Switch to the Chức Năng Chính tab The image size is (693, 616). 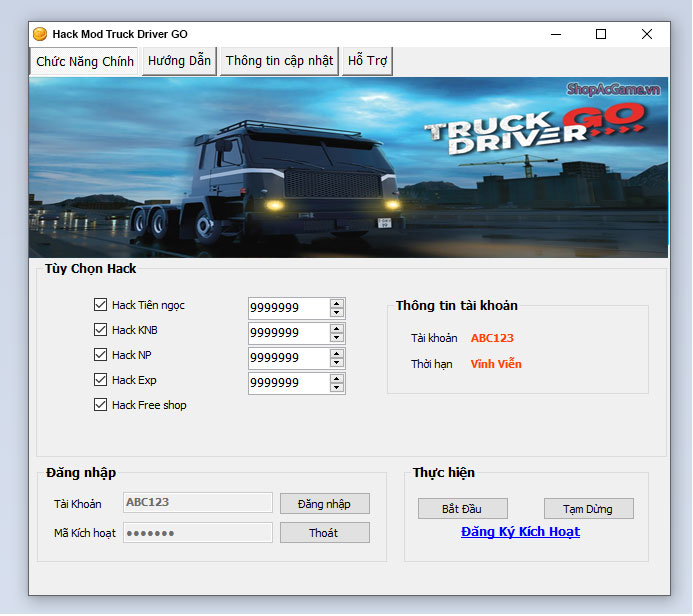[x=84, y=61]
